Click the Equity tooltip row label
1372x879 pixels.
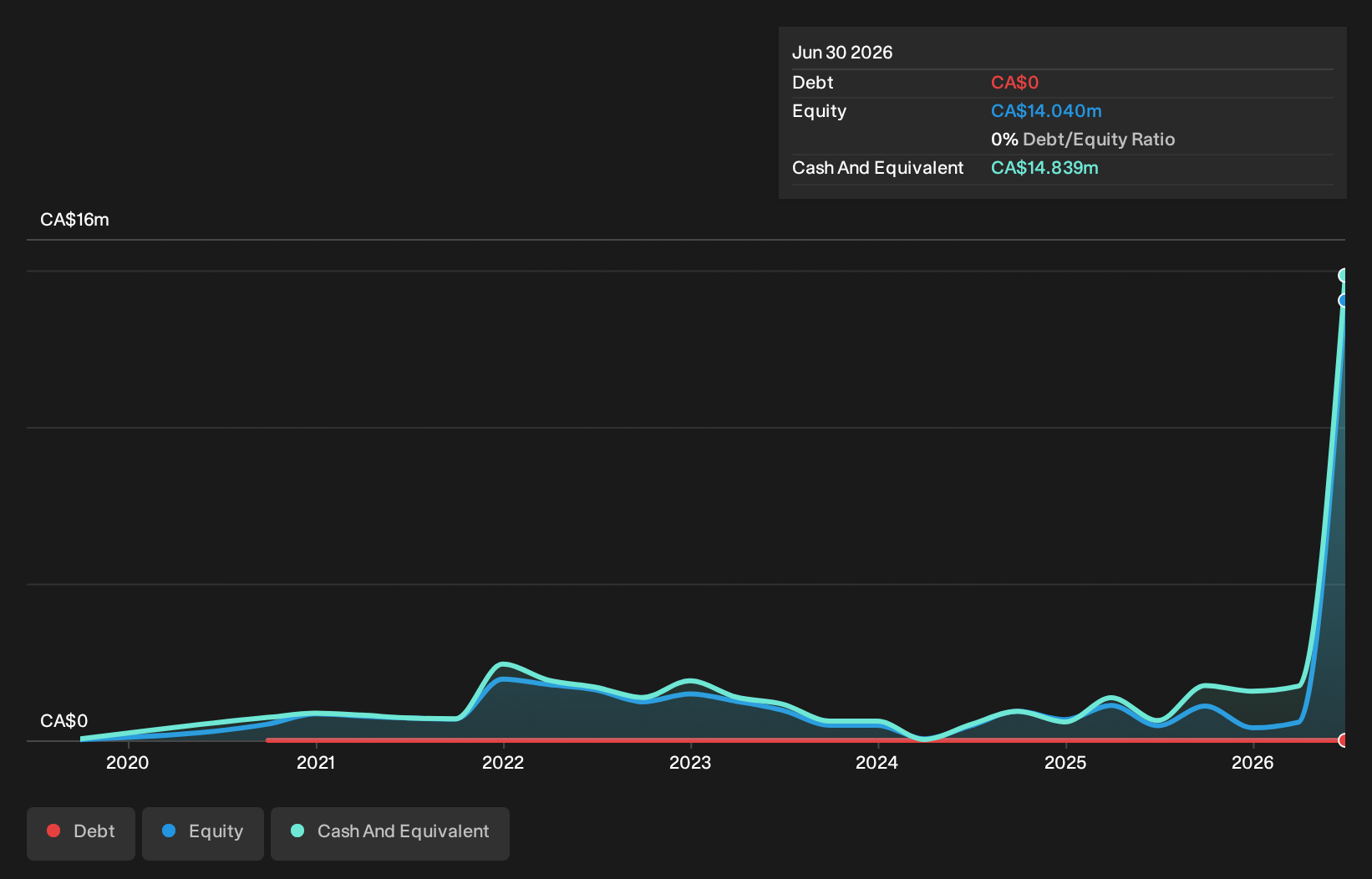coord(819,111)
